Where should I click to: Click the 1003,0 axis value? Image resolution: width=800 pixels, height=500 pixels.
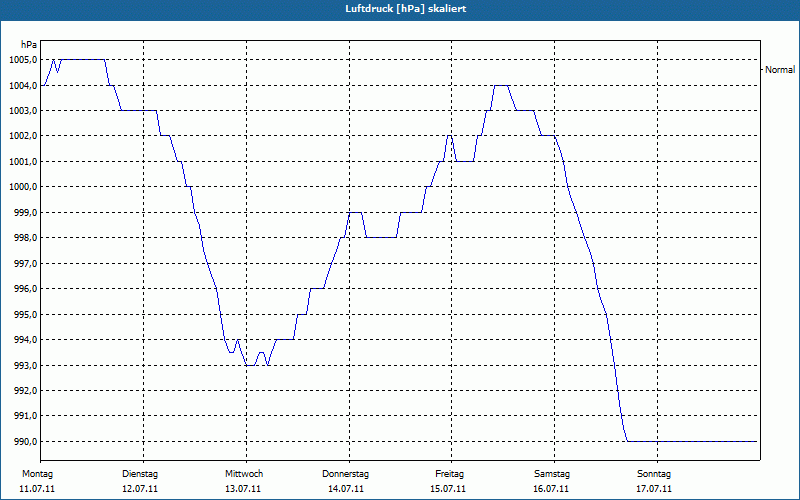[23, 111]
